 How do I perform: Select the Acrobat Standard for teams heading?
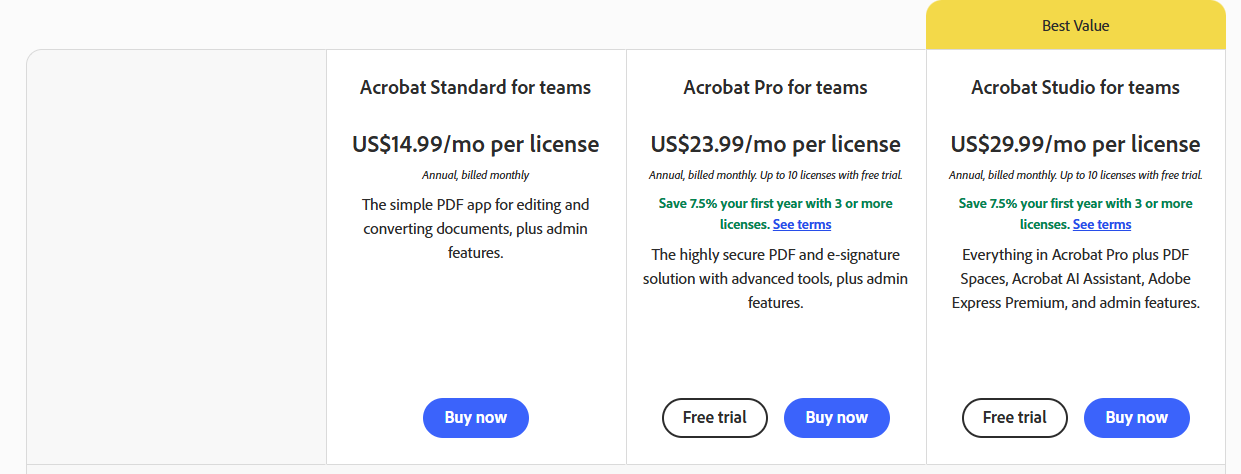pyautogui.click(x=476, y=87)
